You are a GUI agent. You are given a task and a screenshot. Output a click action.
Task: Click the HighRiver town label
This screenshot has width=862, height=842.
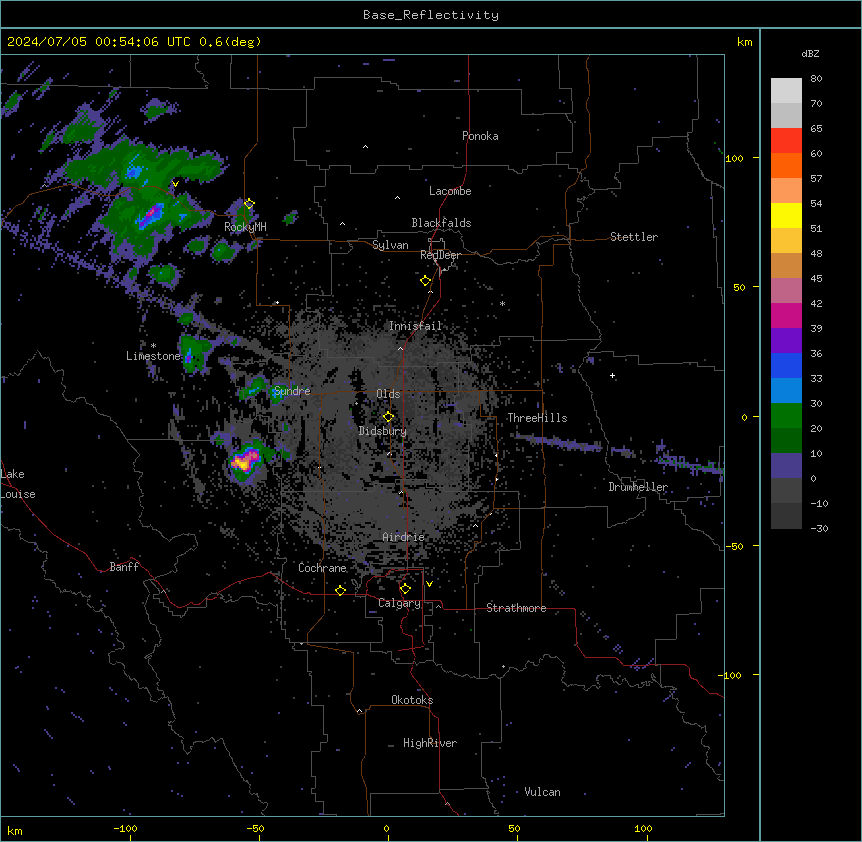(430, 743)
